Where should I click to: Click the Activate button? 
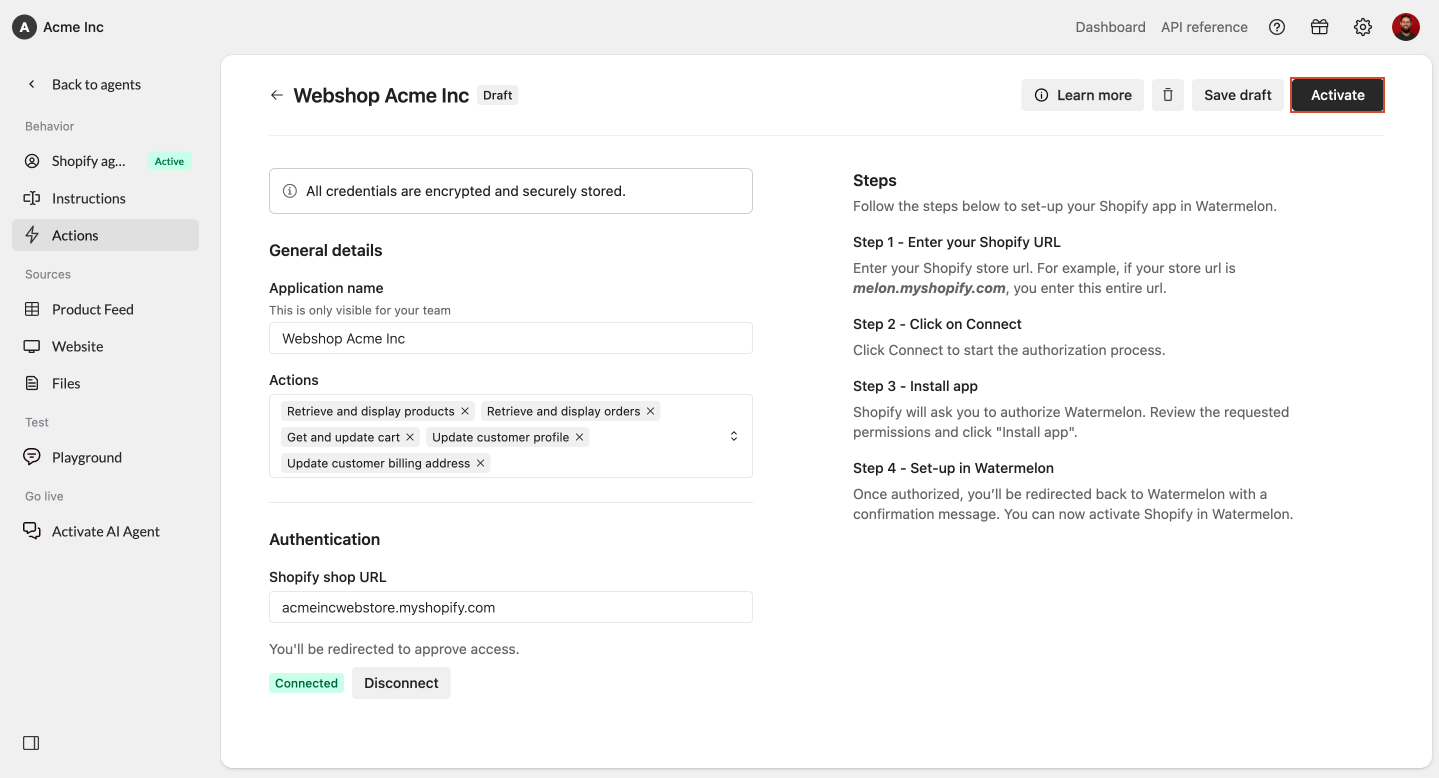pos(1337,95)
